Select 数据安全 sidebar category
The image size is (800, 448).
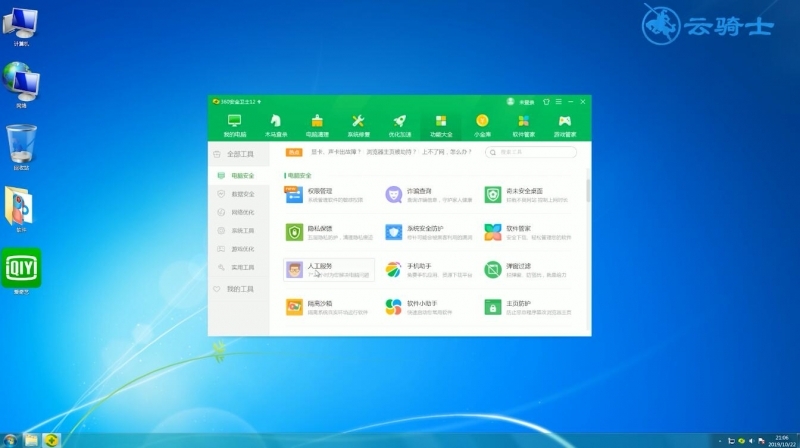tap(239, 194)
